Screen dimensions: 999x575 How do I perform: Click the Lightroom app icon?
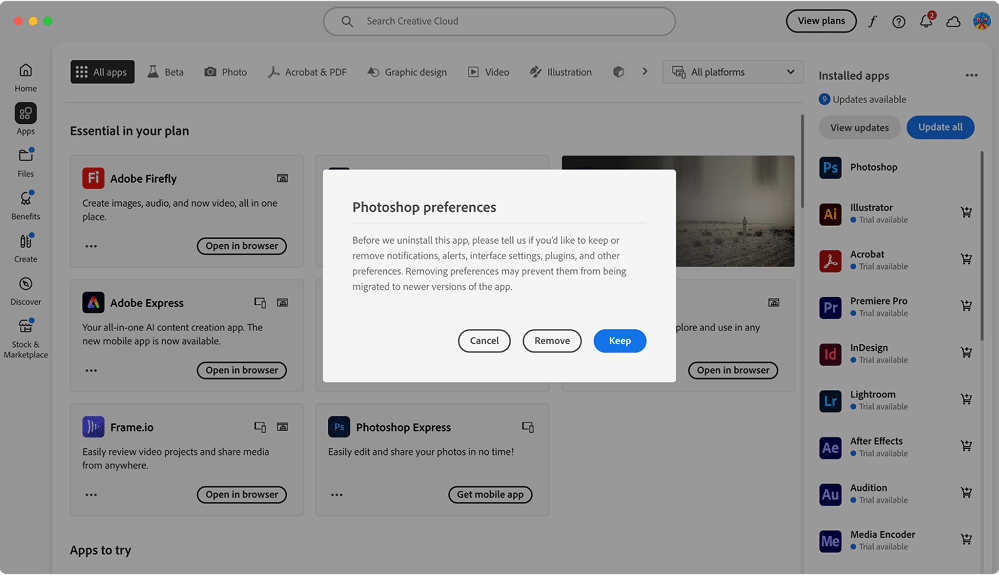pos(830,401)
